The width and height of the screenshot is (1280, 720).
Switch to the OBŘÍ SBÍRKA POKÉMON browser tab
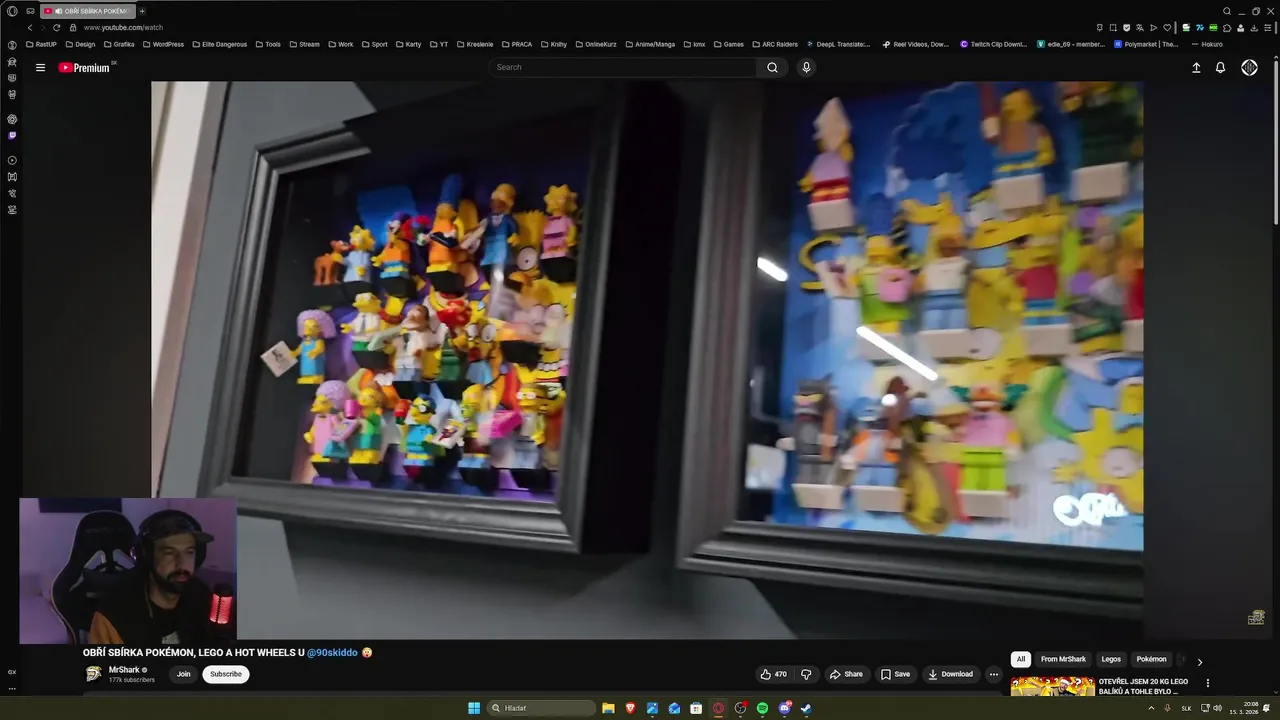[86, 11]
